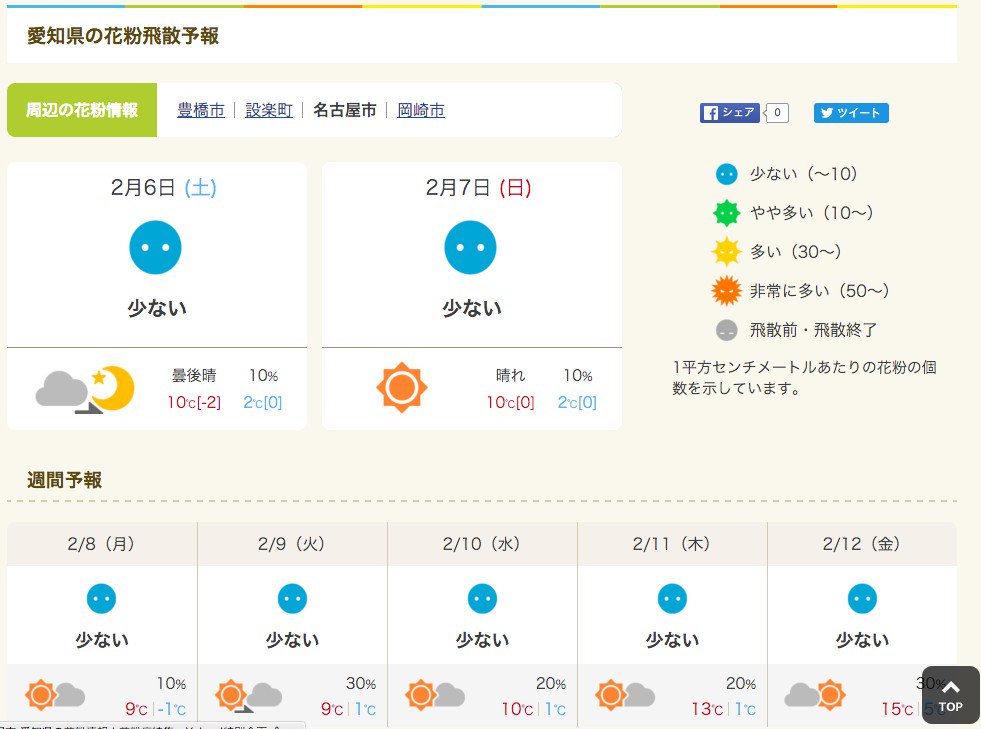The image size is (981, 729).
Task: Click the 愛知県の花粉飛散予報 heading
Action: click(123, 36)
